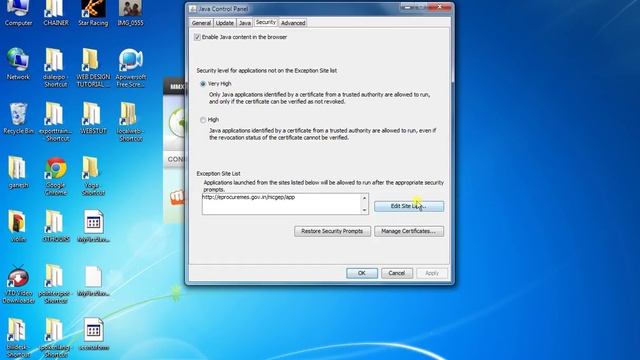Open the IMG_0555 image file
The image size is (640, 360).
click(130, 12)
